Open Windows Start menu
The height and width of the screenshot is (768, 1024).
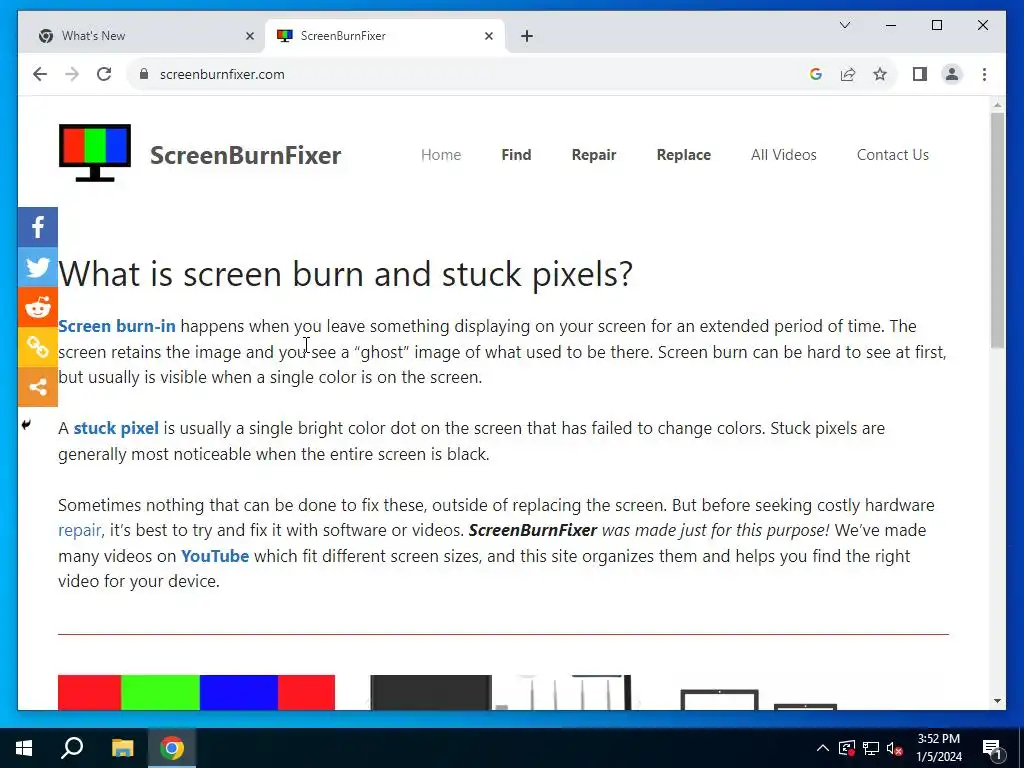tap(24, 748)
